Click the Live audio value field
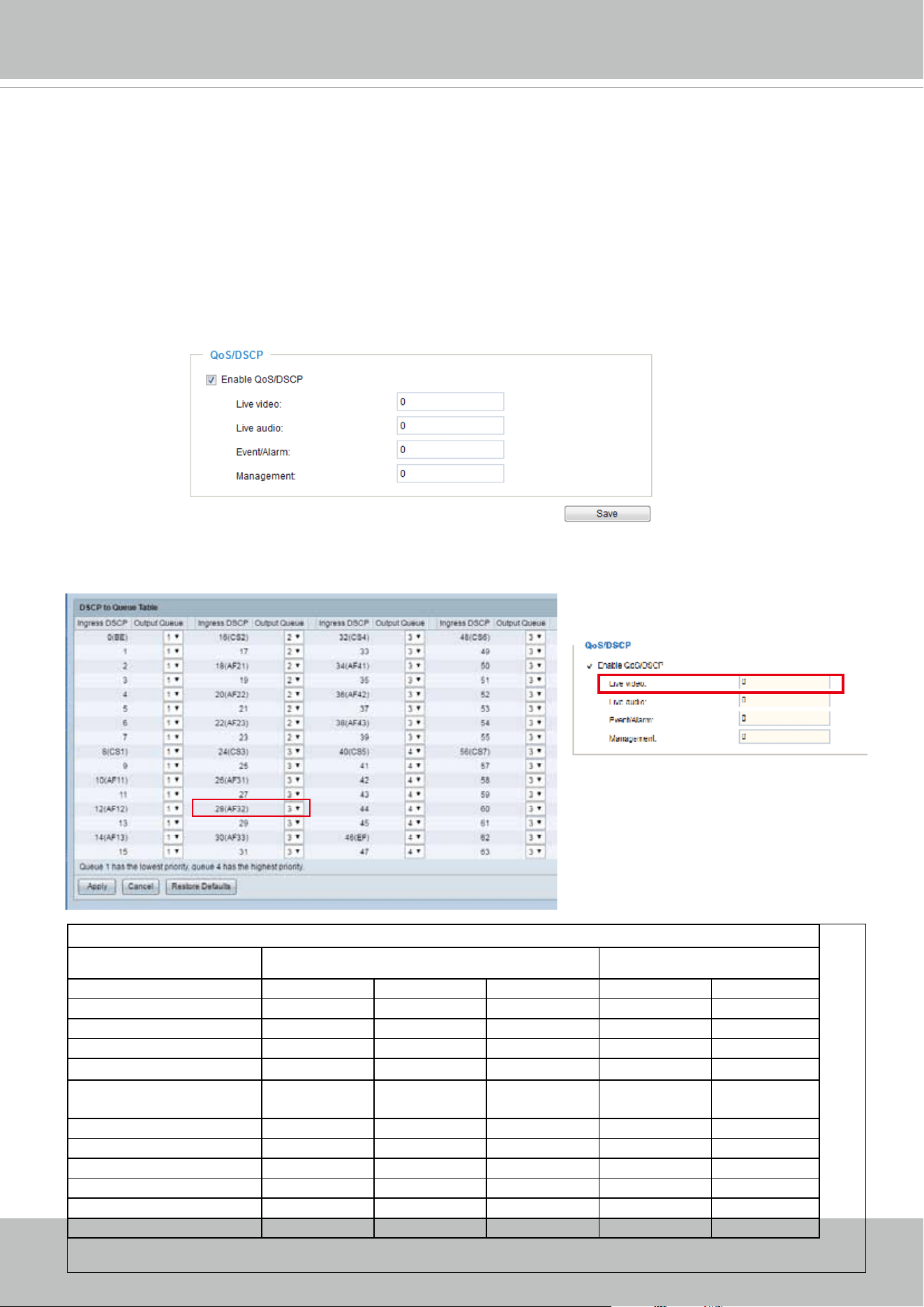This screenshot has width=924, height=1307. 450,426
